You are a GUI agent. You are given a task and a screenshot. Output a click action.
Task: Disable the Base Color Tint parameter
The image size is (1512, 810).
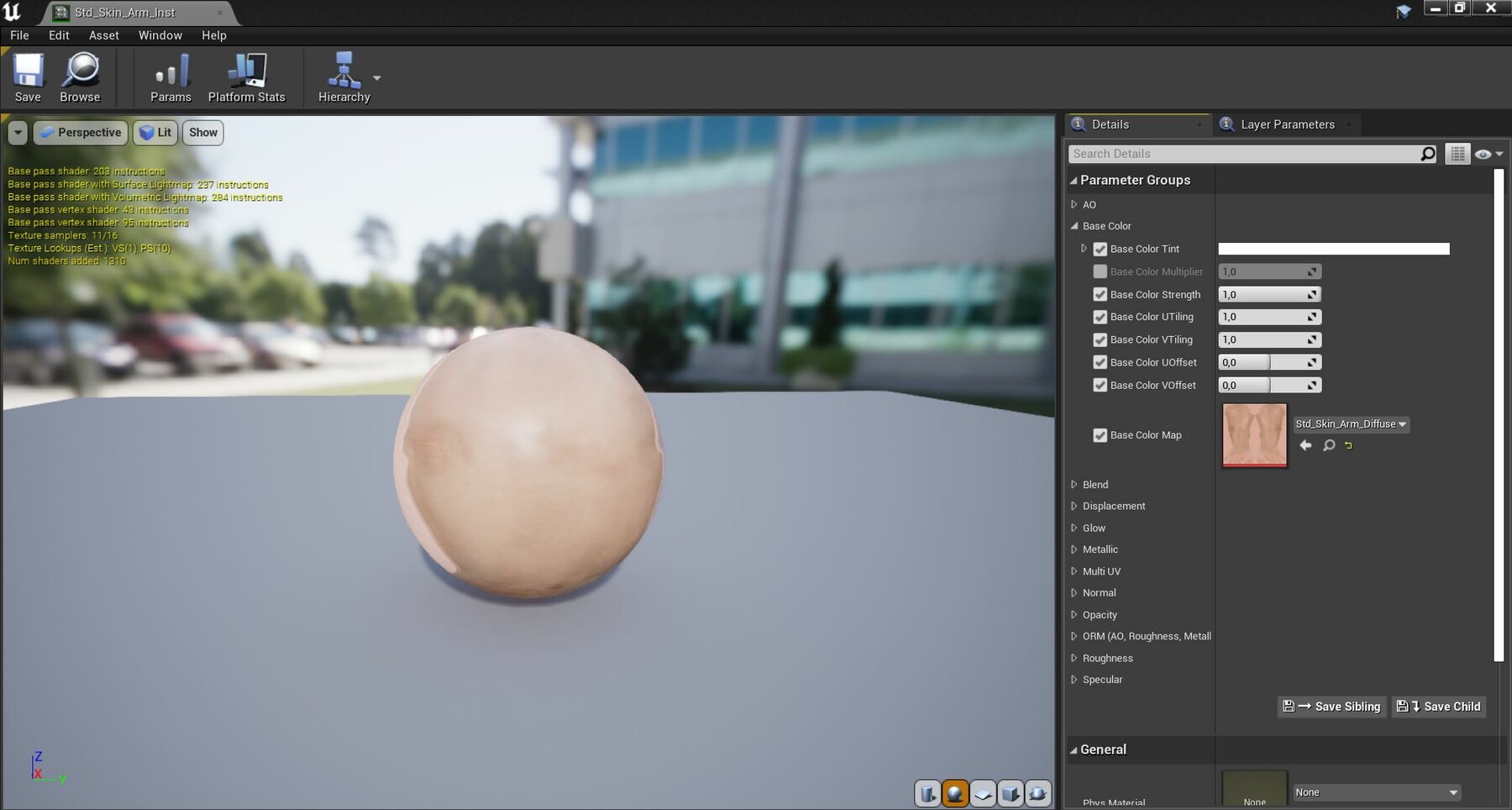[x=1101, y=249]
